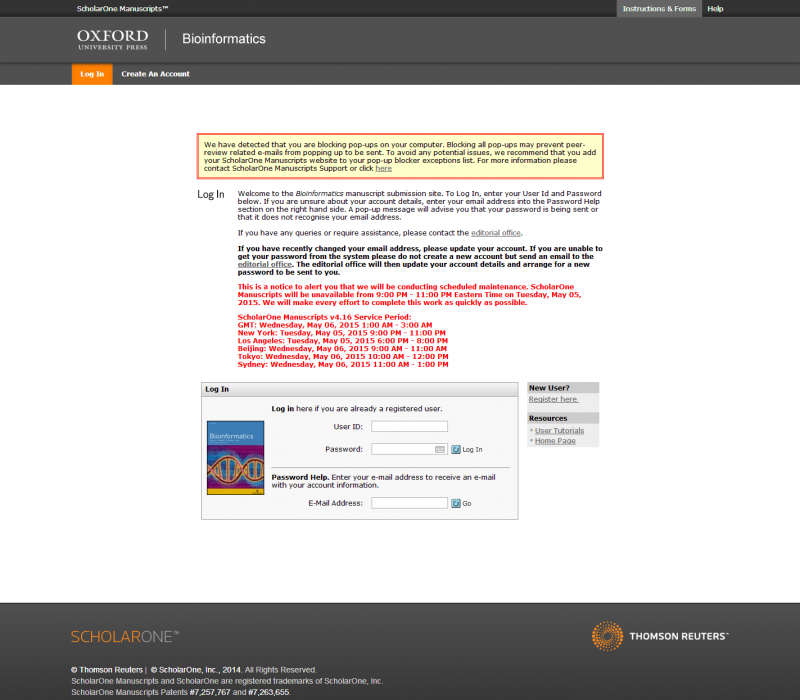Click the Log In button icon beside Password
800x700 pixels.
coord(456,449)
